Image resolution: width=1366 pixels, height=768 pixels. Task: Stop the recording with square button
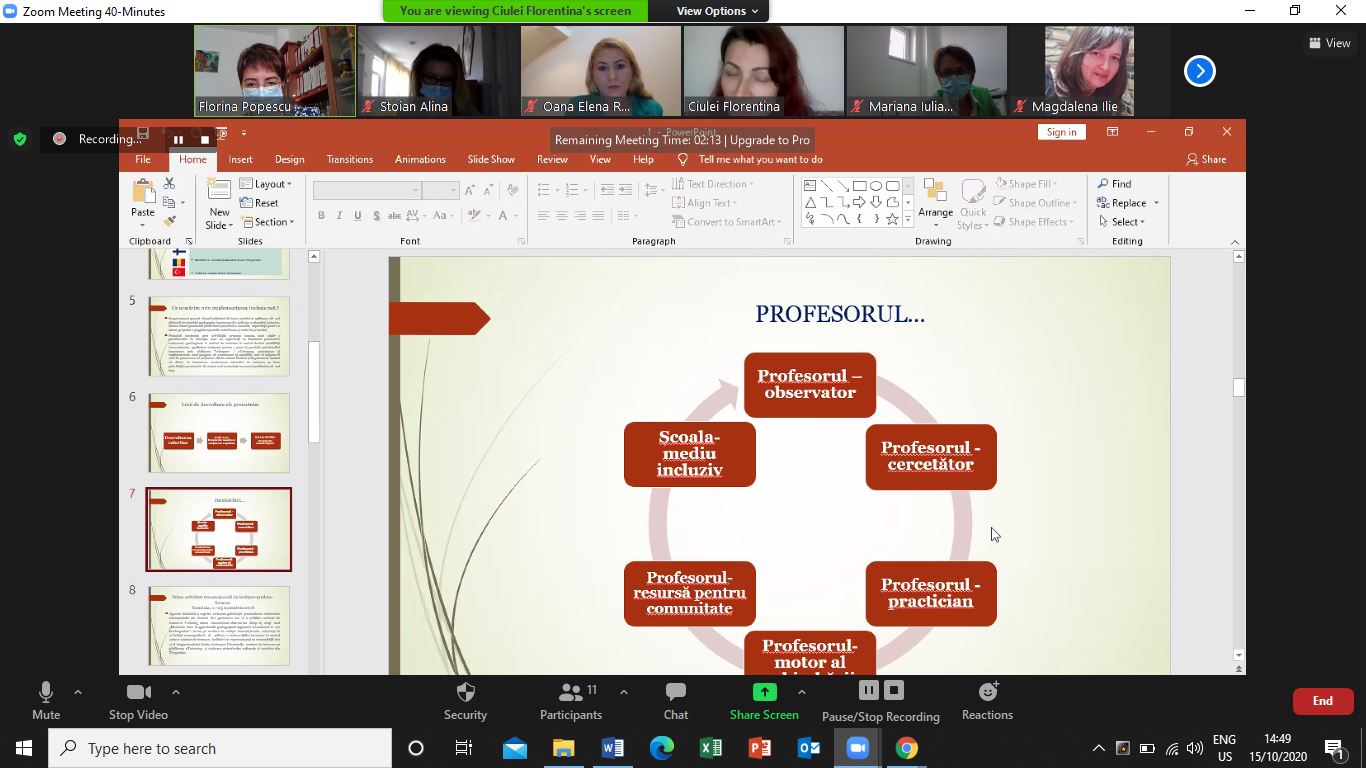894,690
